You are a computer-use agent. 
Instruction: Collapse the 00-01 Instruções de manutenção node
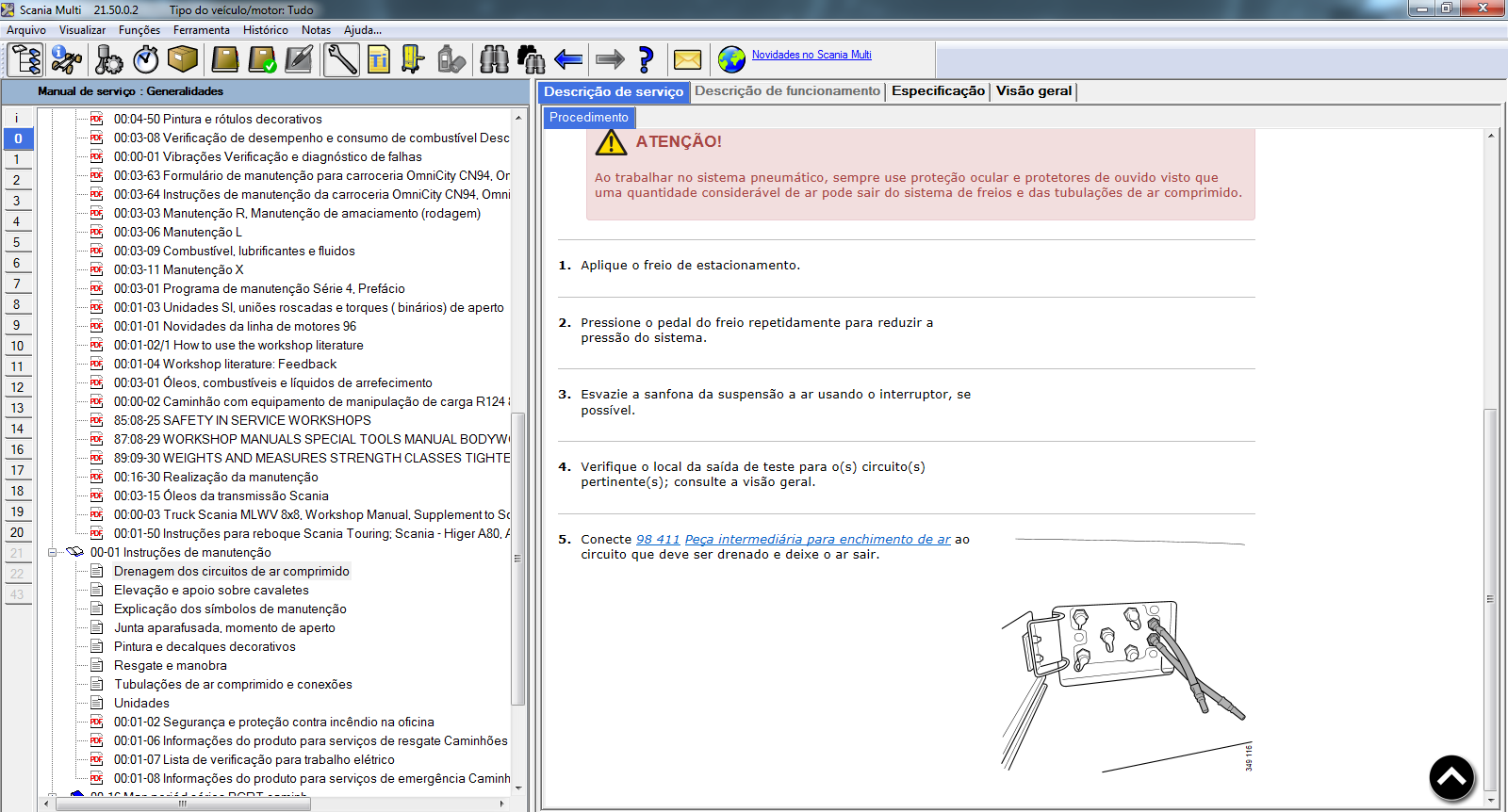click(53, 553)
